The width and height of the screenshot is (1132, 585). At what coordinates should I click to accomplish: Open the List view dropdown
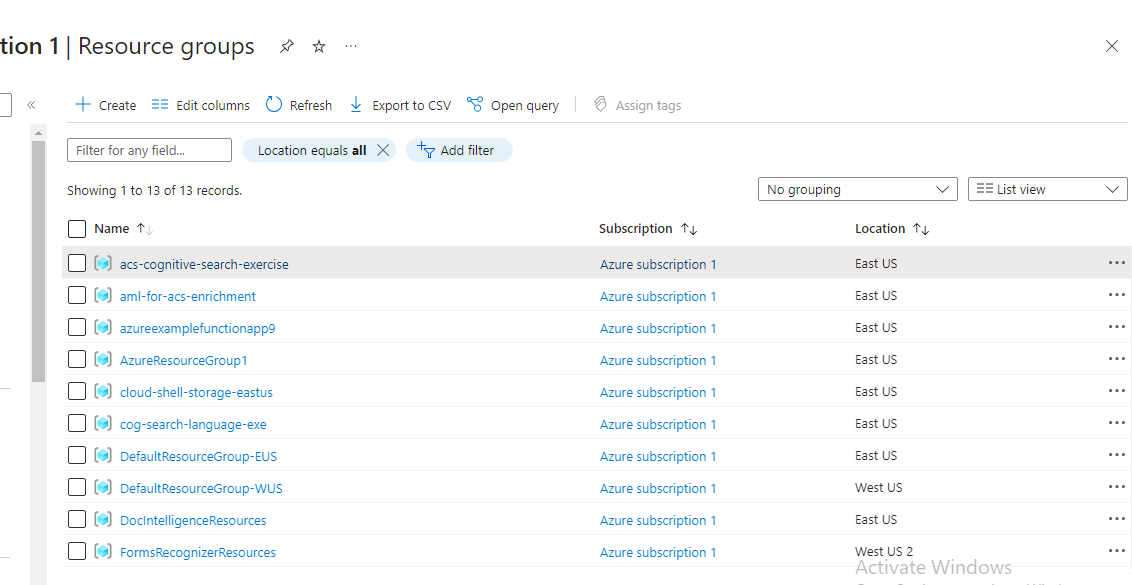click(1048, 189)
